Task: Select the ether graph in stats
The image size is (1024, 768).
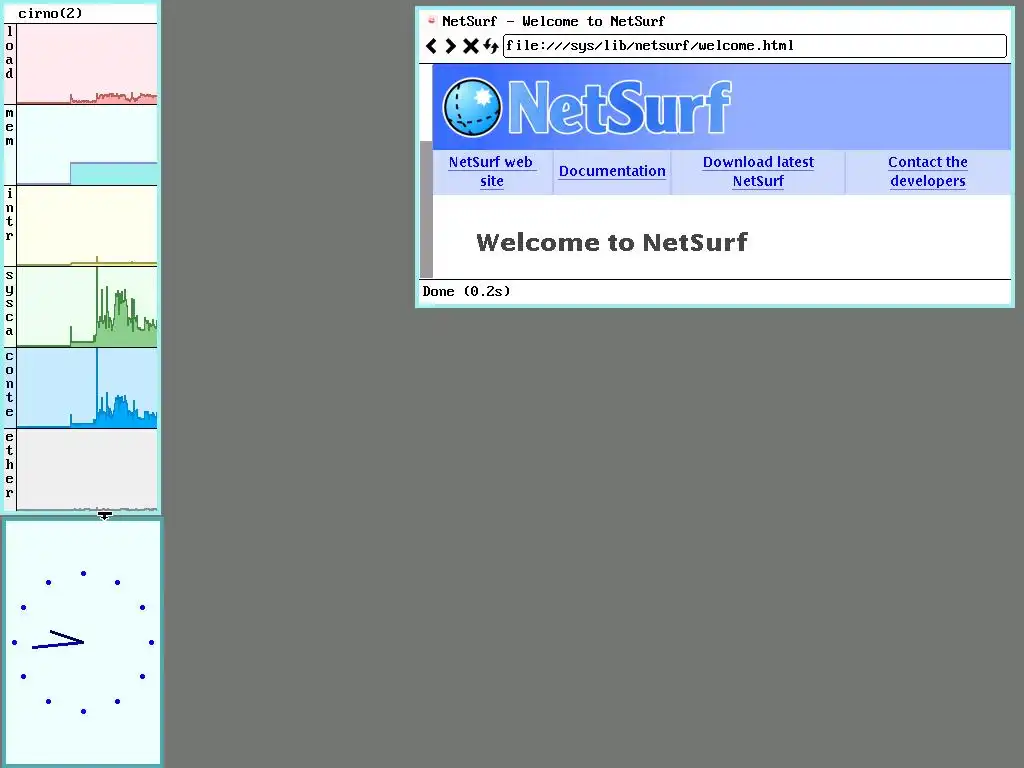Action: coord(87,469)
